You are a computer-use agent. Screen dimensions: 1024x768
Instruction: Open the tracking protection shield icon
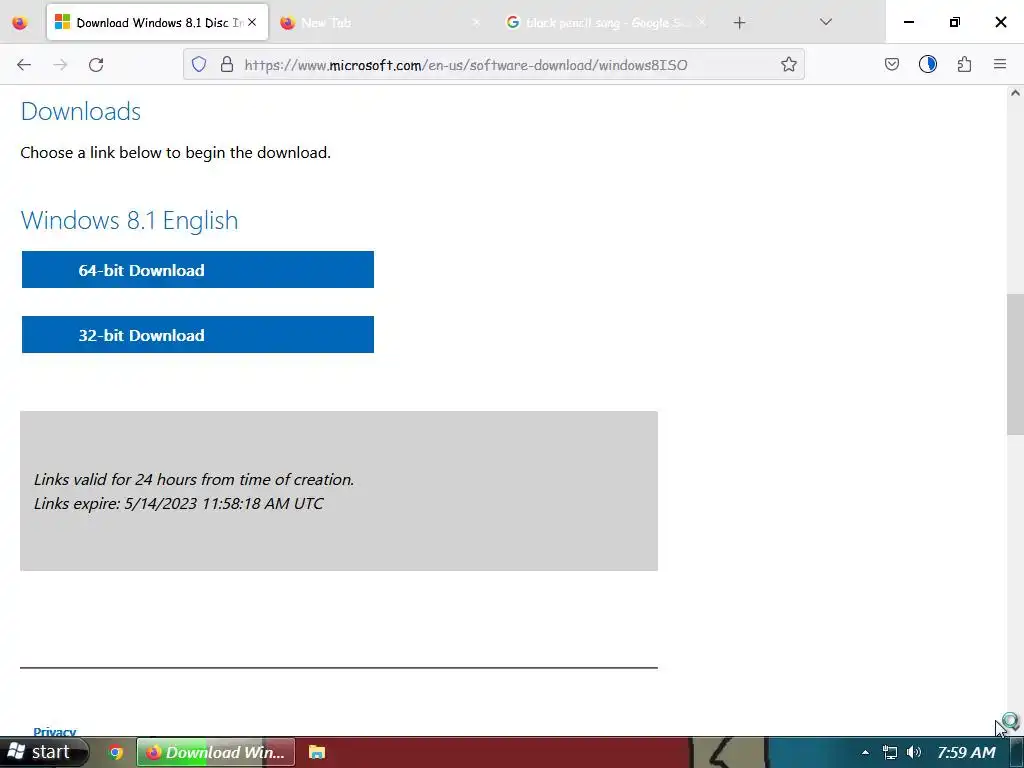[x=199, y=65]
